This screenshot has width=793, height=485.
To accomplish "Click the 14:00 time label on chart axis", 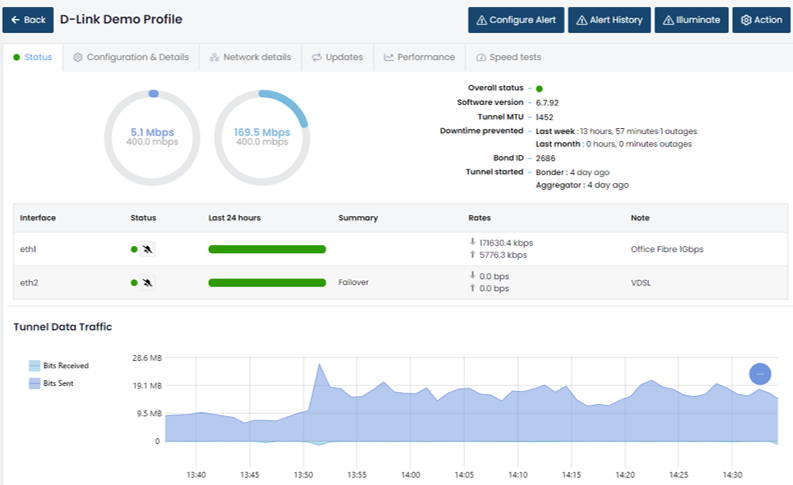I will (x=411, y=475).
